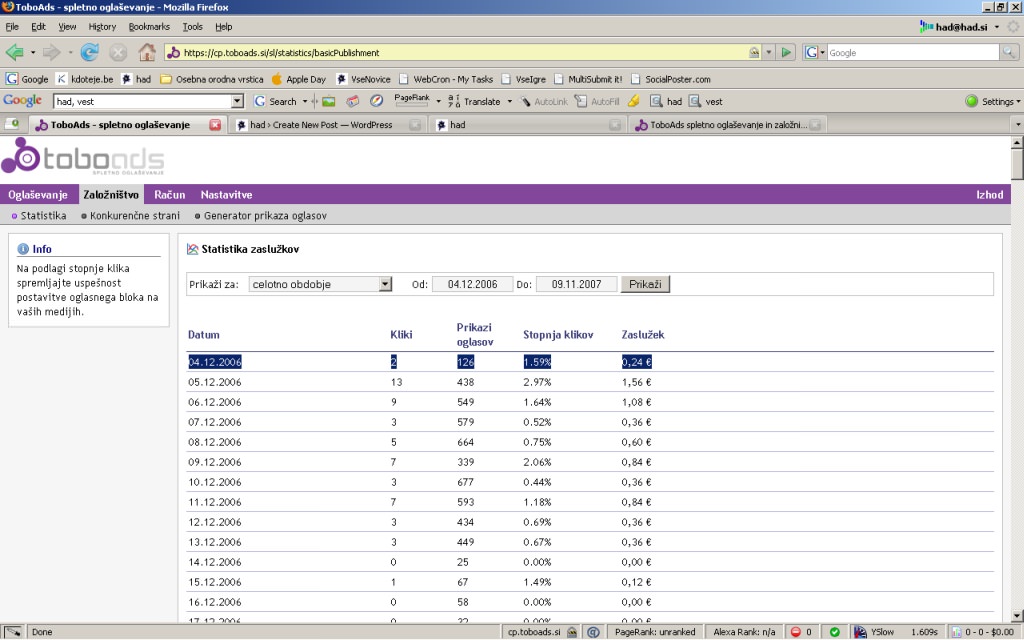The height and width of the screenshot is (640, 1024).
Task: Click the Home icon in navigation toolbar
Action: 146,52
